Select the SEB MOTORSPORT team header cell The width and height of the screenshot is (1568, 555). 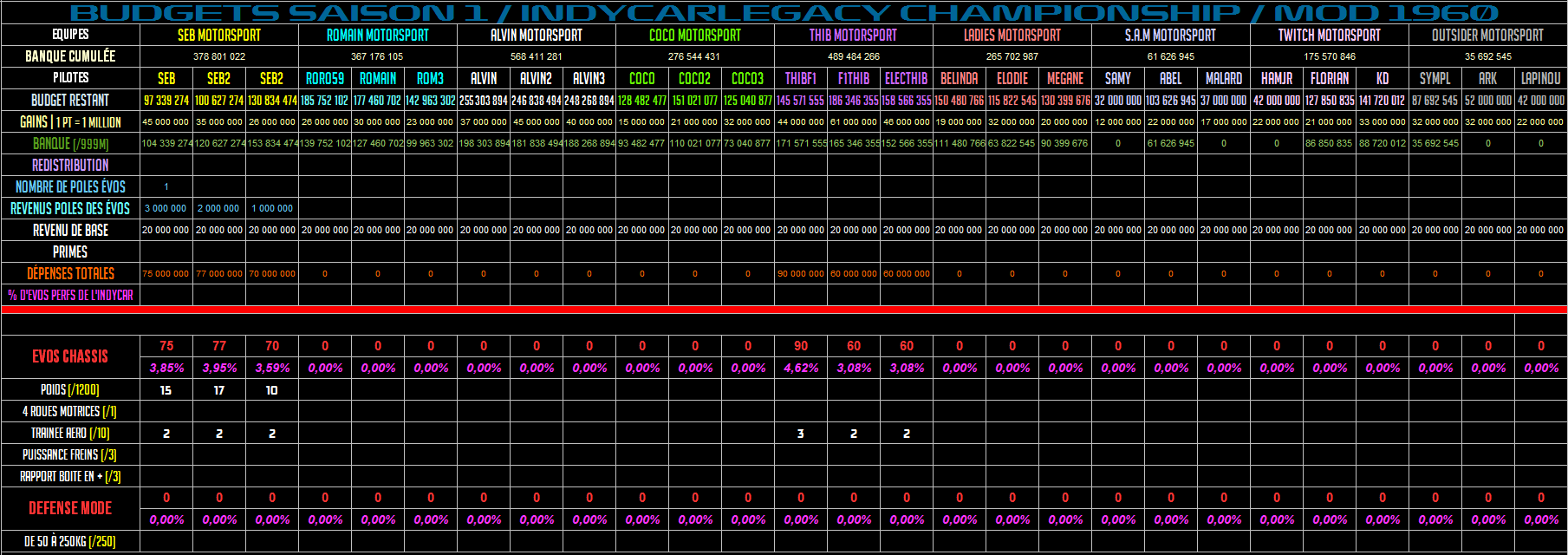pos(218,35)
